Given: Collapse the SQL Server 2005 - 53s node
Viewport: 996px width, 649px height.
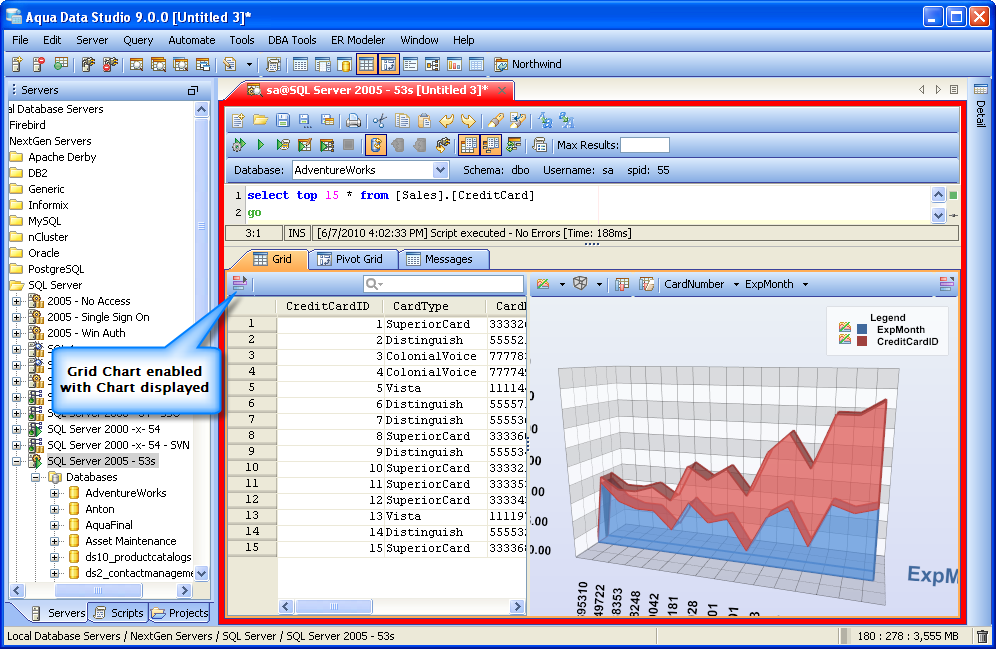Looking at the screenshot, I should (17, 462).
